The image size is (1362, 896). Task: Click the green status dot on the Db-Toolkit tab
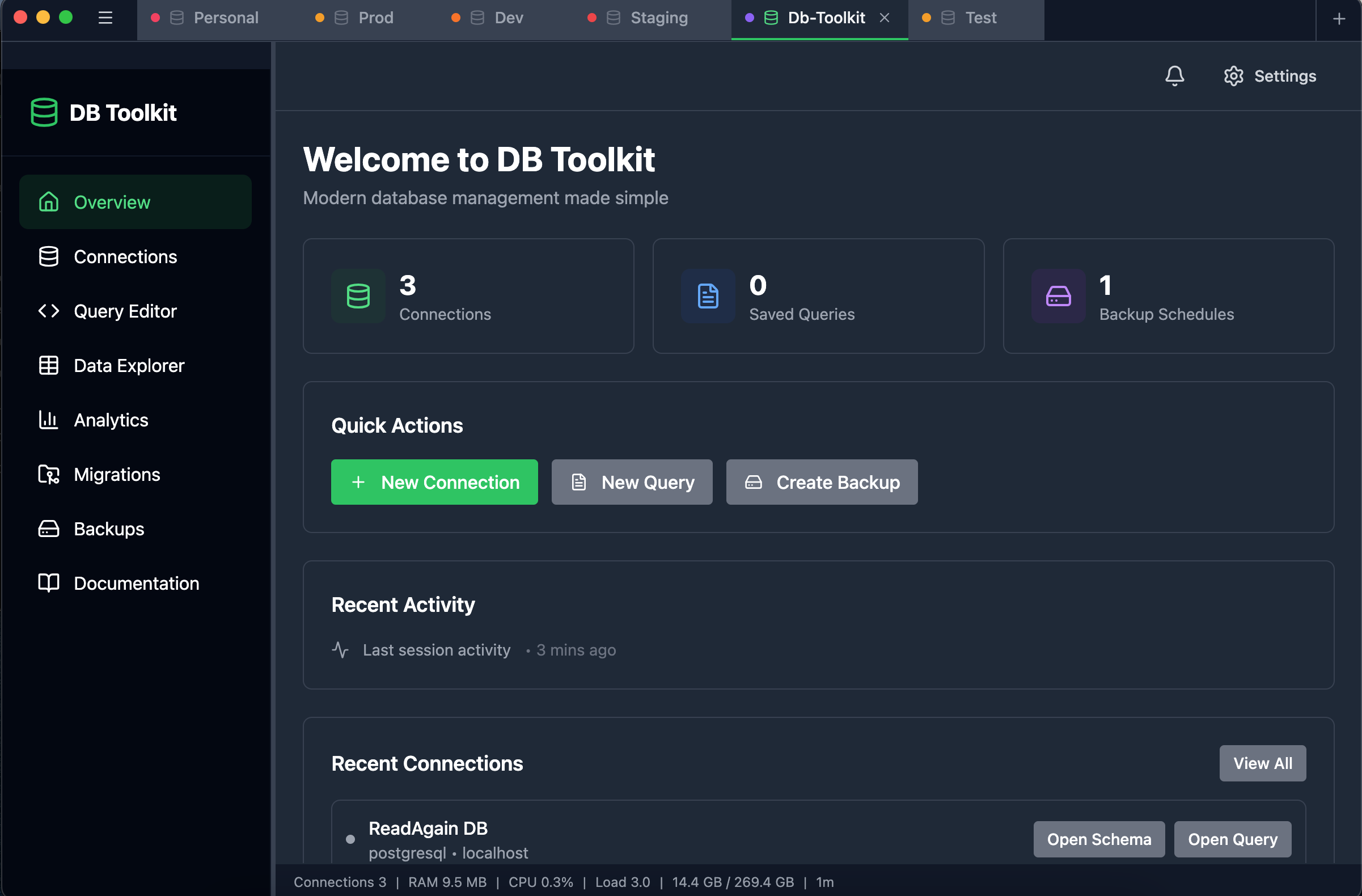tap(751, 18)
